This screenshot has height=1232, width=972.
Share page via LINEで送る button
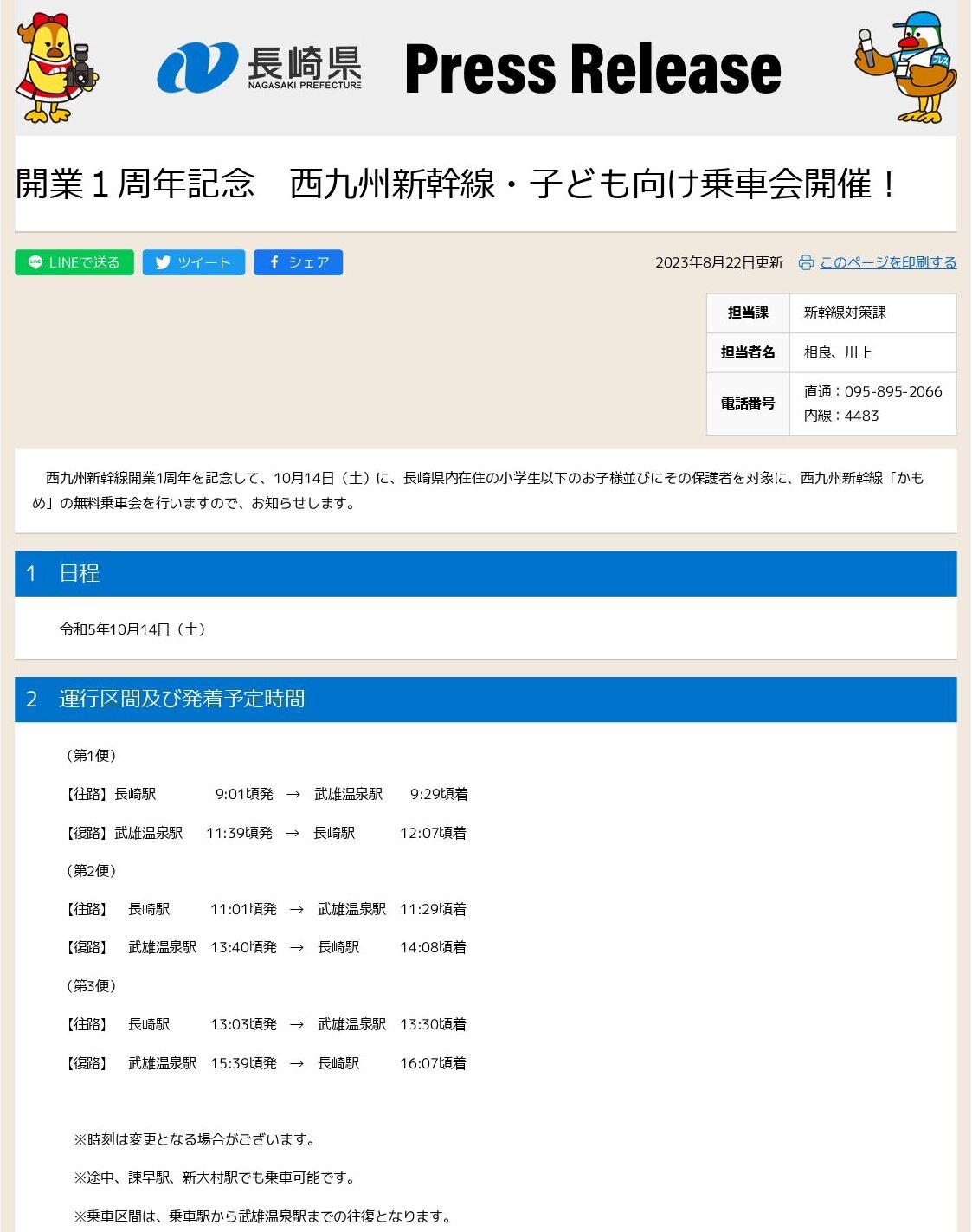point(74,262)
